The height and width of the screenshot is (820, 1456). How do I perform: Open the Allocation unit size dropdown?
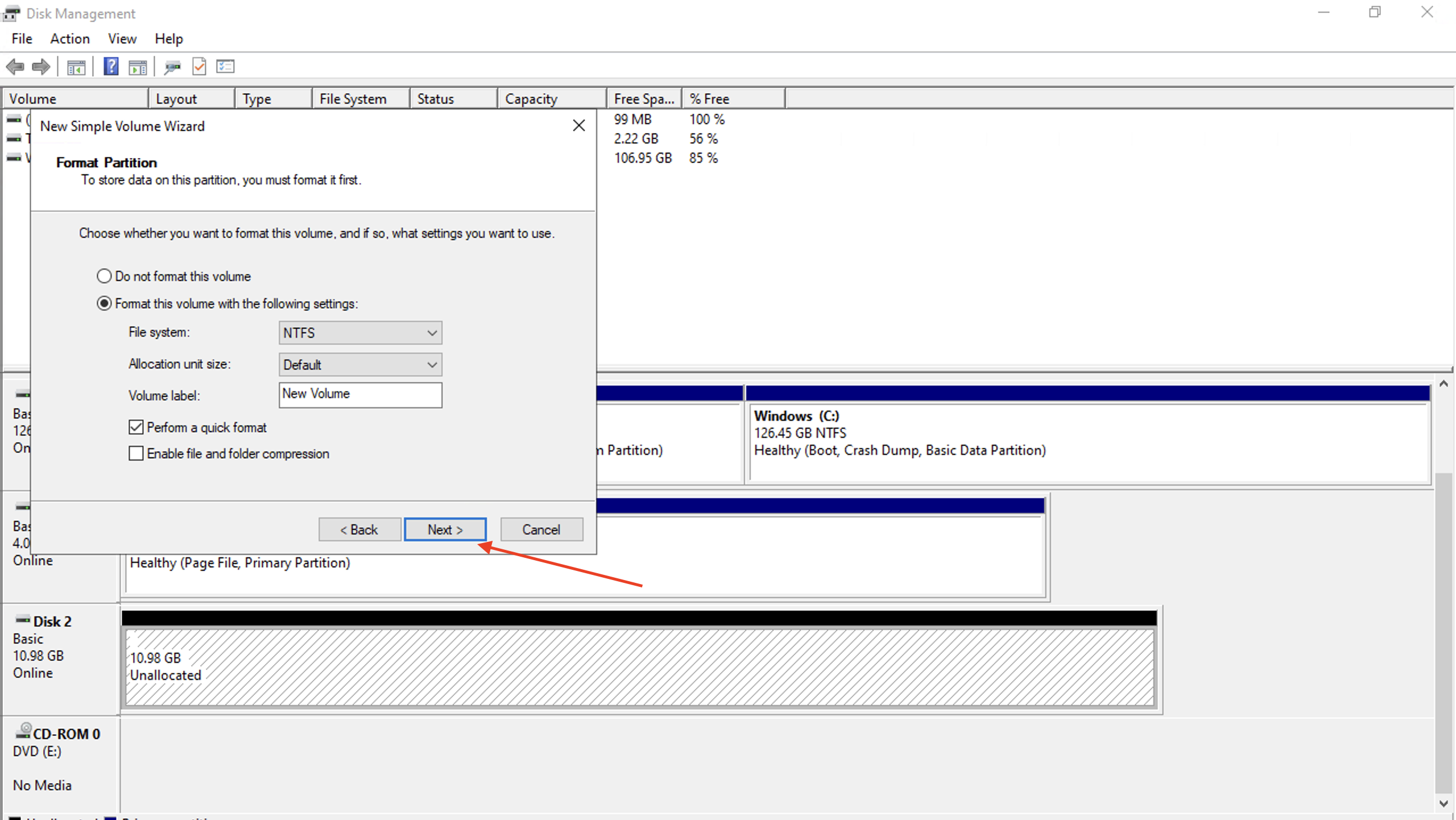pyautogui.click(x=360, y=365)
